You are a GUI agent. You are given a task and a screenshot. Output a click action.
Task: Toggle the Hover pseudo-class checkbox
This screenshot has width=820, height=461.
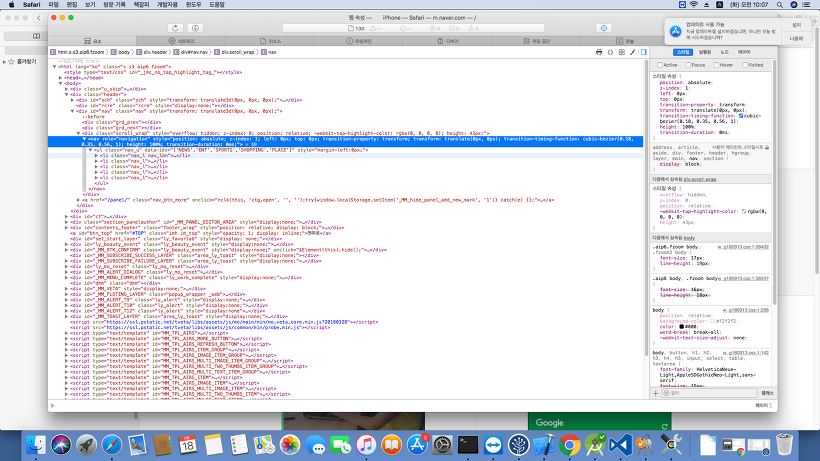click(x=716, y=65)
